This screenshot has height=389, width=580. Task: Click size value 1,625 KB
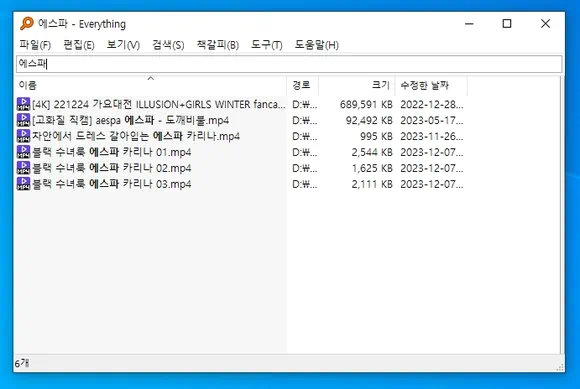tap(372, 168)
